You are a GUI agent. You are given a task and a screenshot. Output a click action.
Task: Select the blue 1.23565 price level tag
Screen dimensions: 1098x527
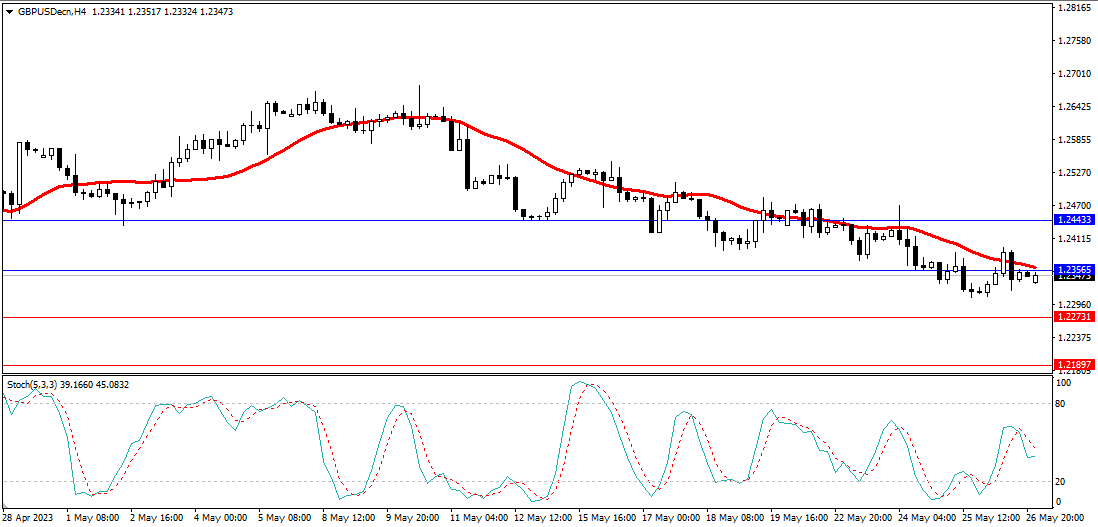(1074, 269)
